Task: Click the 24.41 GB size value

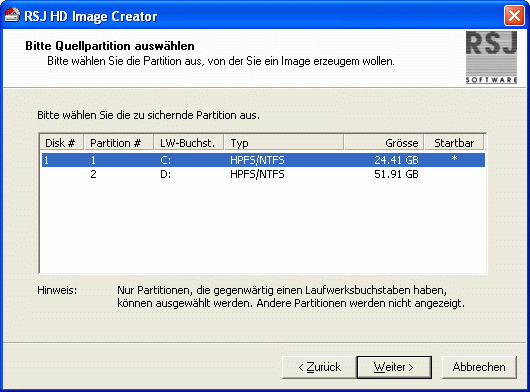Action: (x=396, y=160)
